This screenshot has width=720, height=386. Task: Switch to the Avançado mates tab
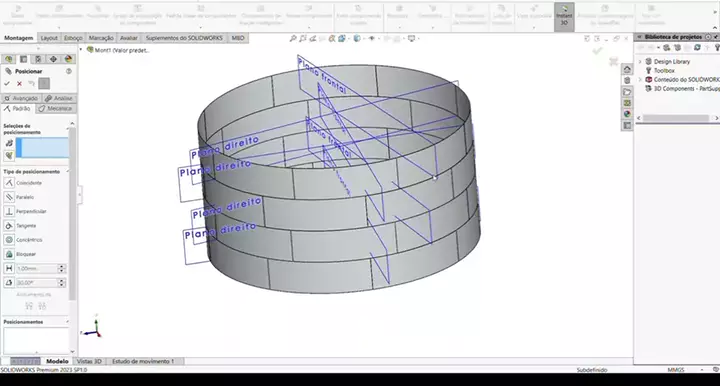tap(21, 98)
